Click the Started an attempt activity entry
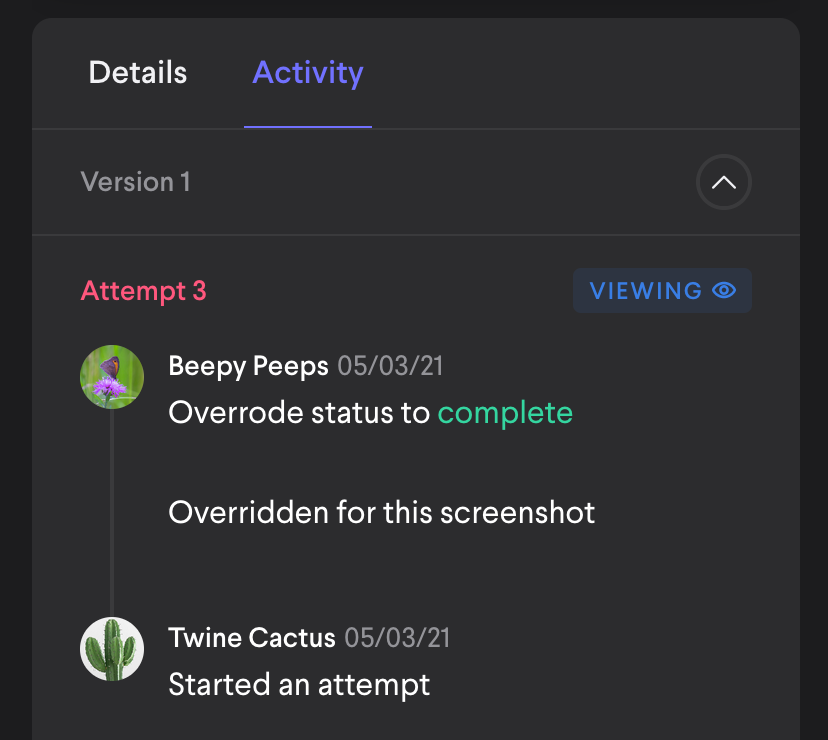Screen dimensions: 828x740 [x=300, y=685]
